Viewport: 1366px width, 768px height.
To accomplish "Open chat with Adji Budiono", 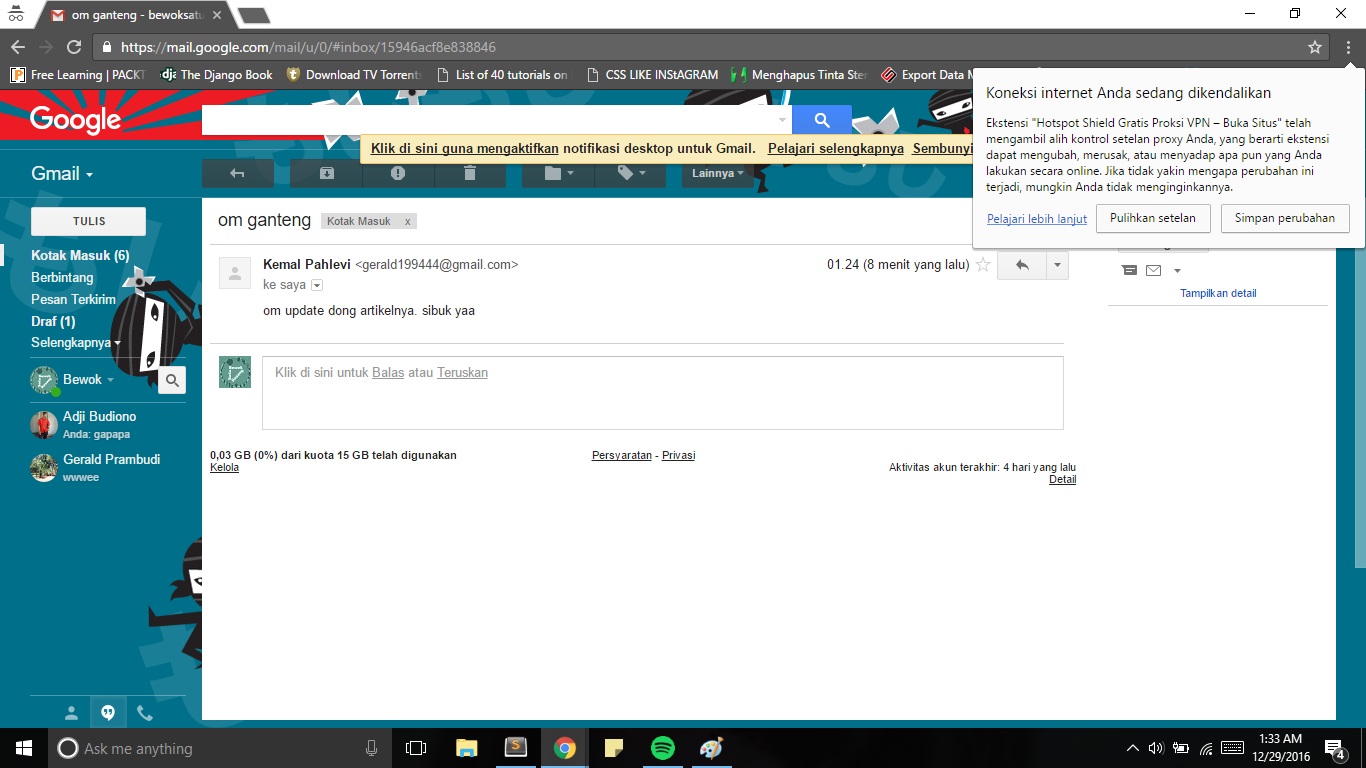I will (100, 424).
